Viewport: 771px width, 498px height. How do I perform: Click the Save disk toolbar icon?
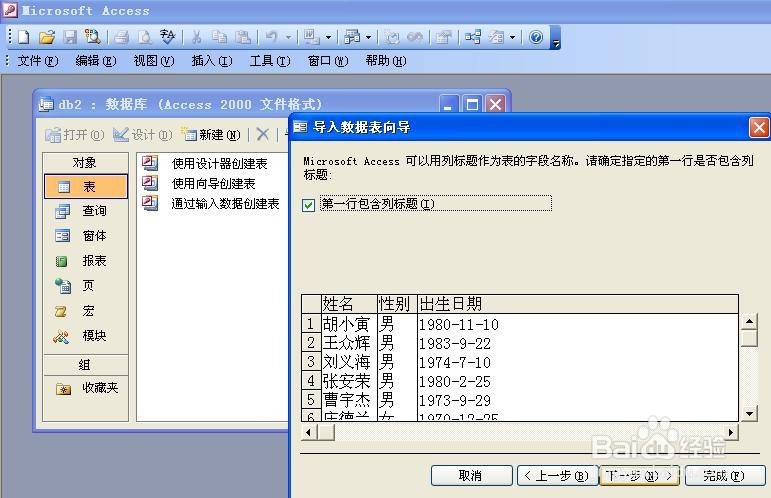(x=70, y=37)
